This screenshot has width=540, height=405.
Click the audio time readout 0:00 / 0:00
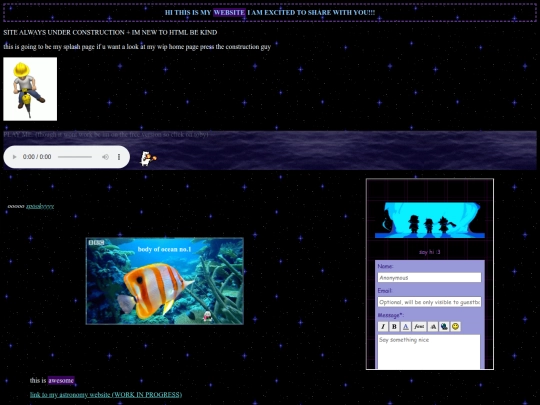point(37,157)
